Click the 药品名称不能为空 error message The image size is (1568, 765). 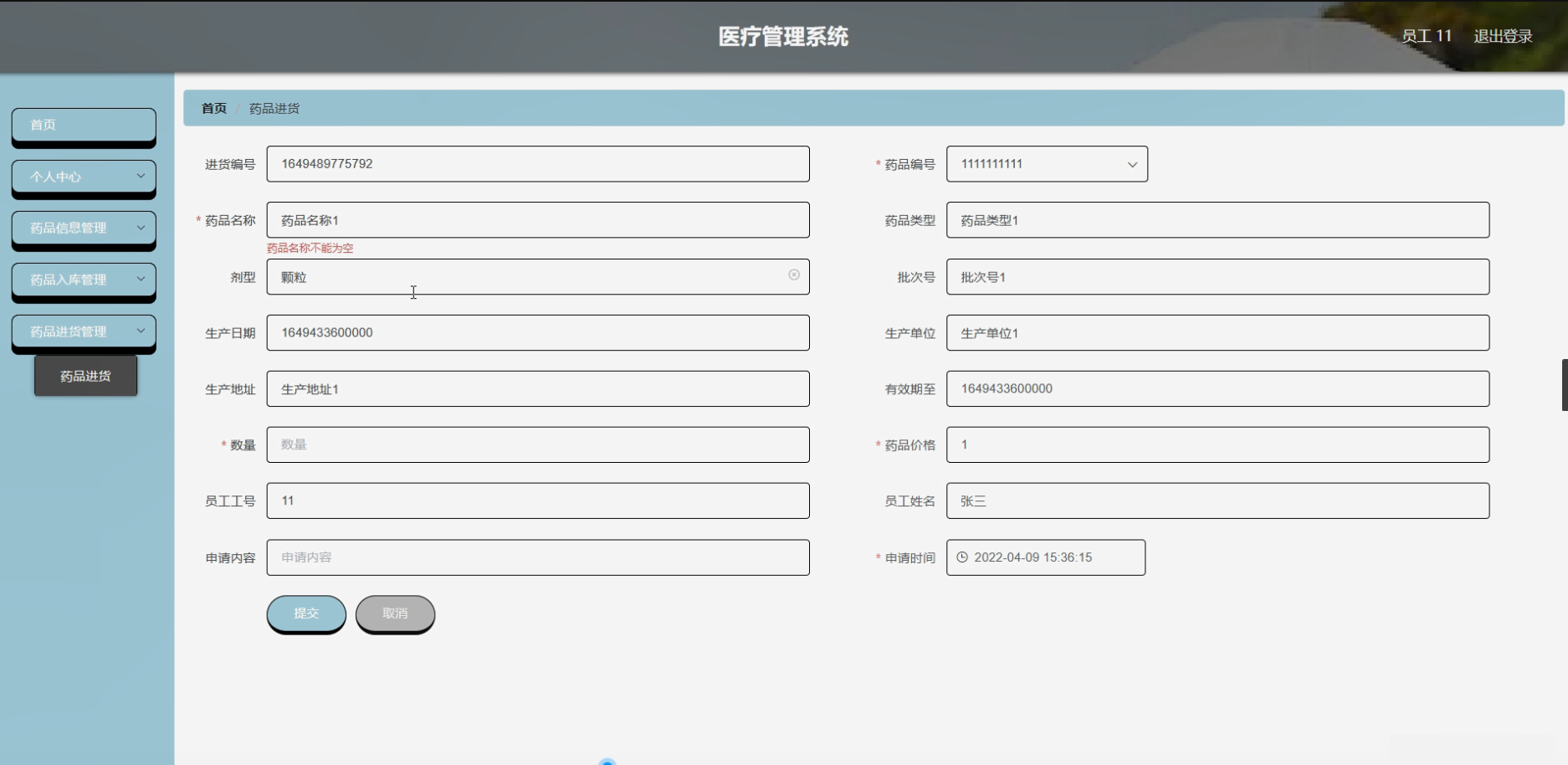click(x=310, y=248)
